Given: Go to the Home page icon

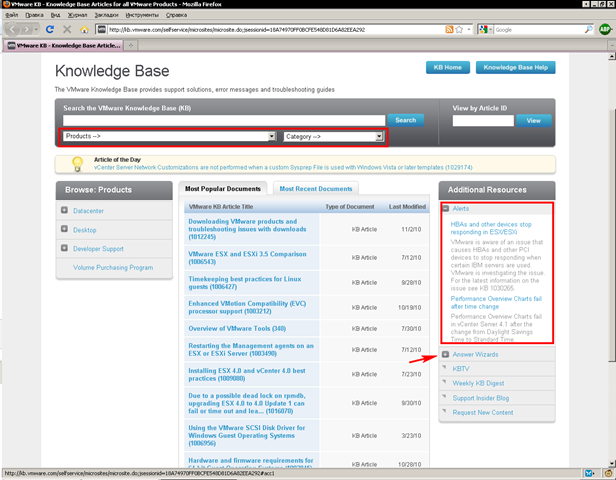Looking at the screenshot, I should [x=84, y=29].
